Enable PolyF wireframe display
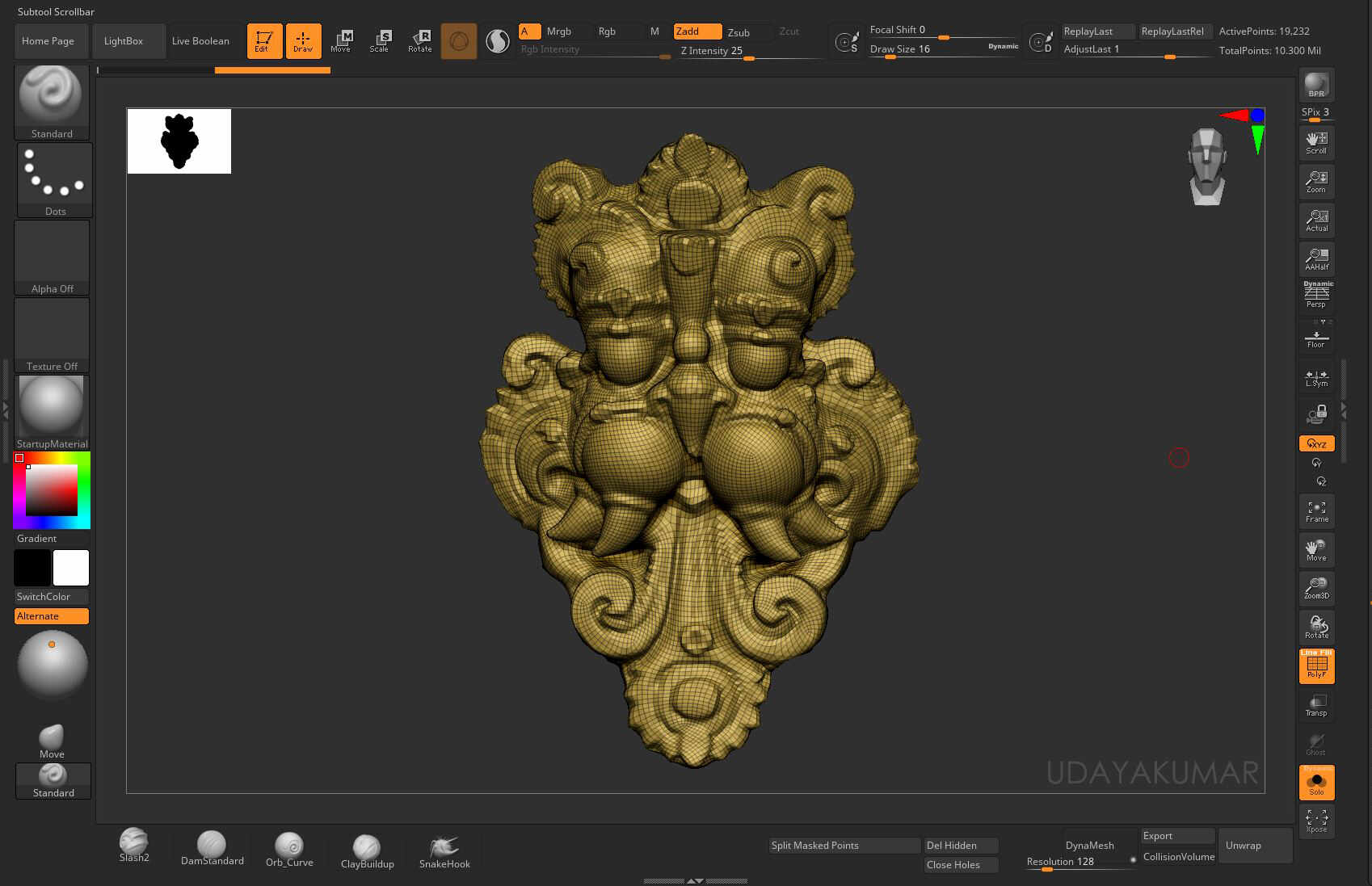 coord(1316,666)
